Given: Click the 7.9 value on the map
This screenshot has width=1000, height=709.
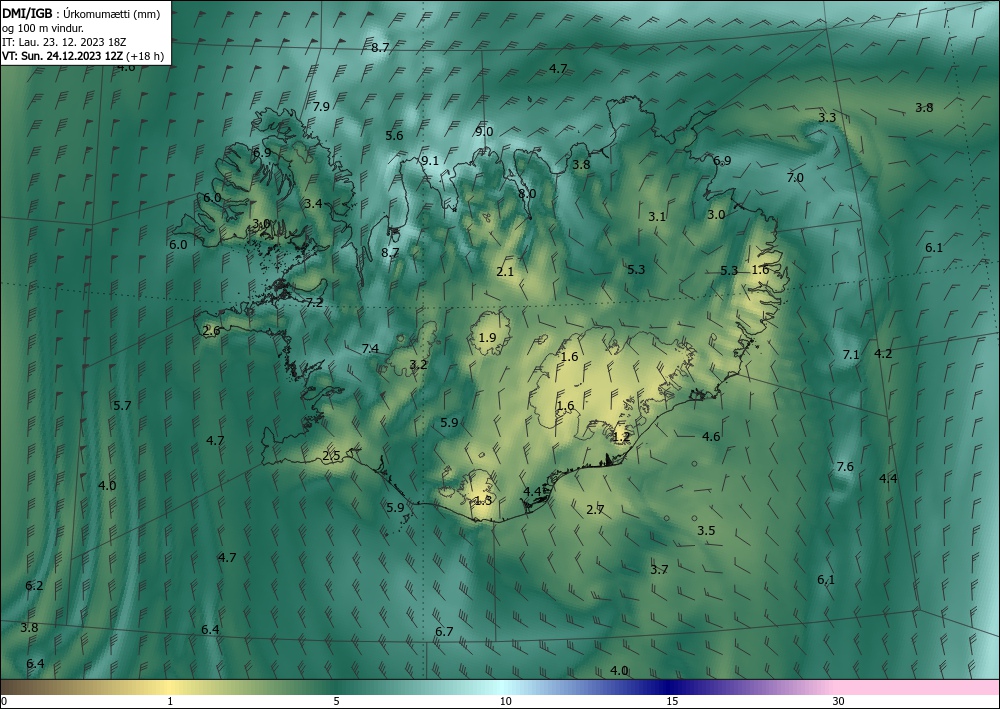Looking at the screenshot, I should coord(321,106).
